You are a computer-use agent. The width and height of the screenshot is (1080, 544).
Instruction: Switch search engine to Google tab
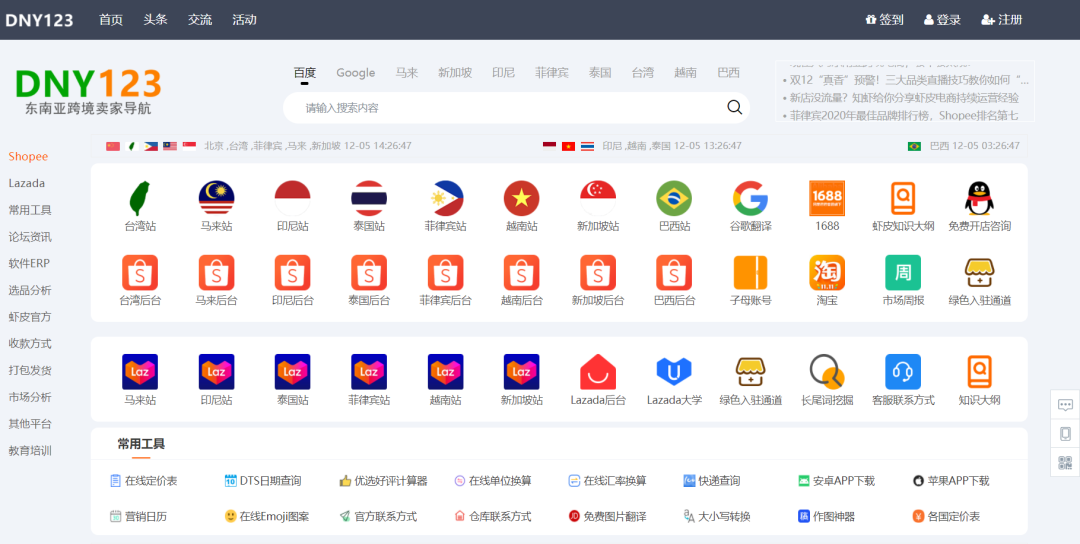click(x=355, y=73)
